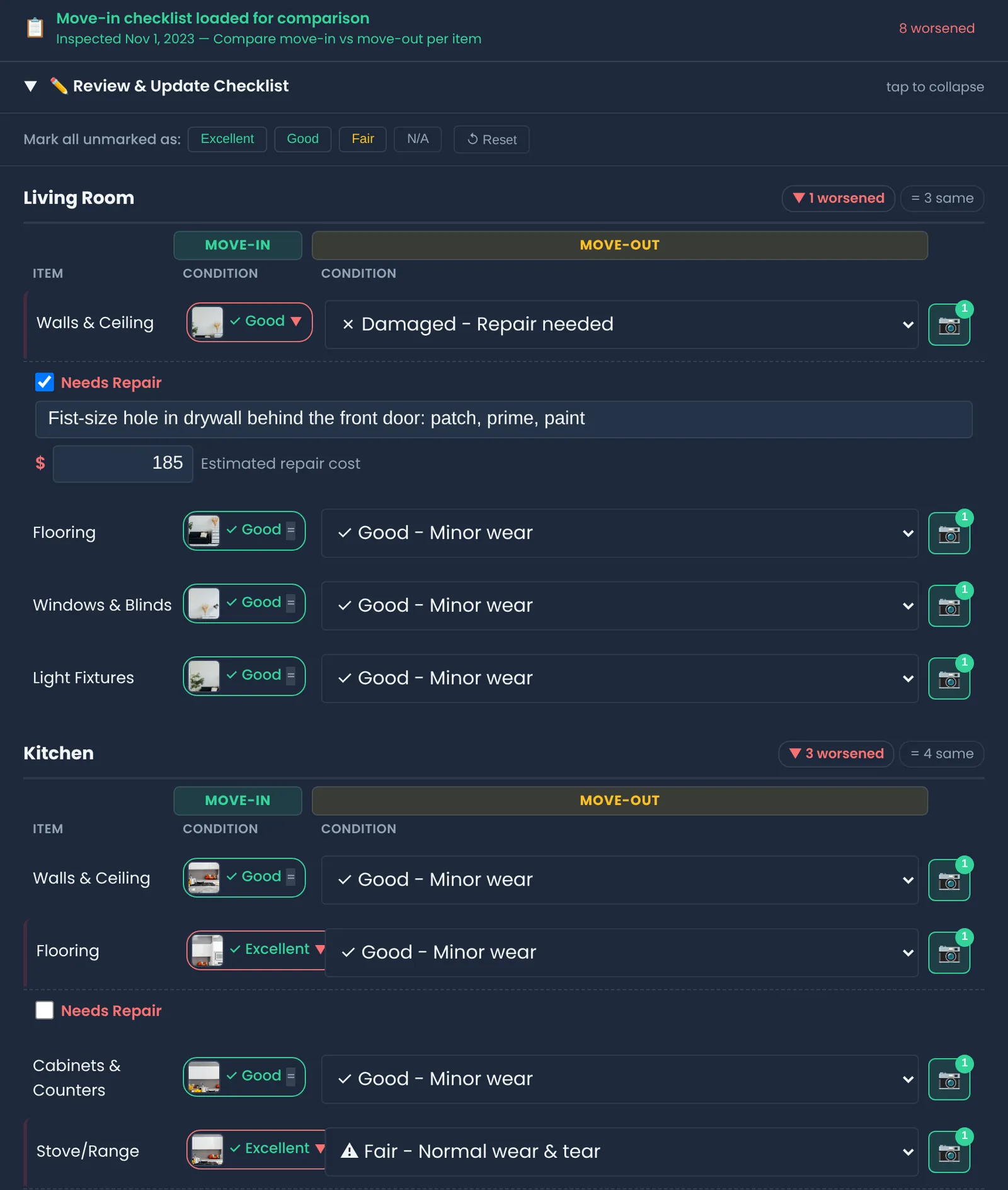Open camera for Kitchen Walls & Ceiling
Image resolution: width=1008 pixels, height=1190 pixels.
pos(949,880)
